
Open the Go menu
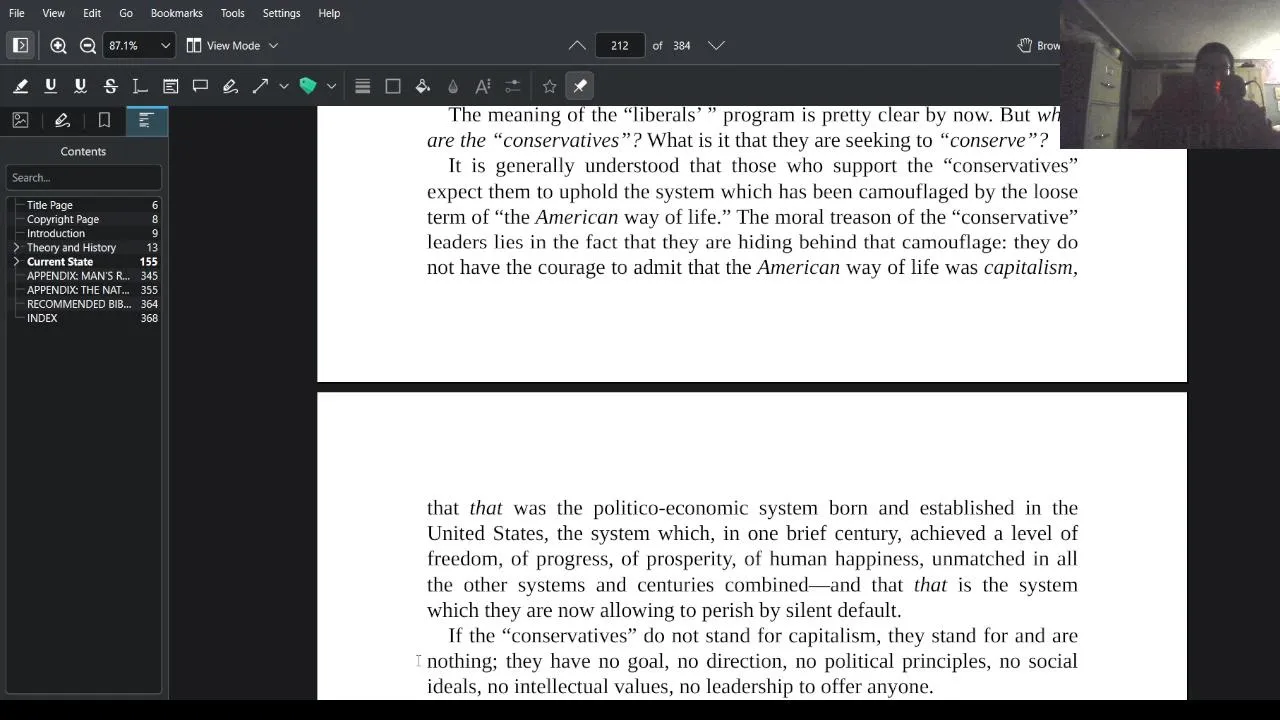pos(126,13)
